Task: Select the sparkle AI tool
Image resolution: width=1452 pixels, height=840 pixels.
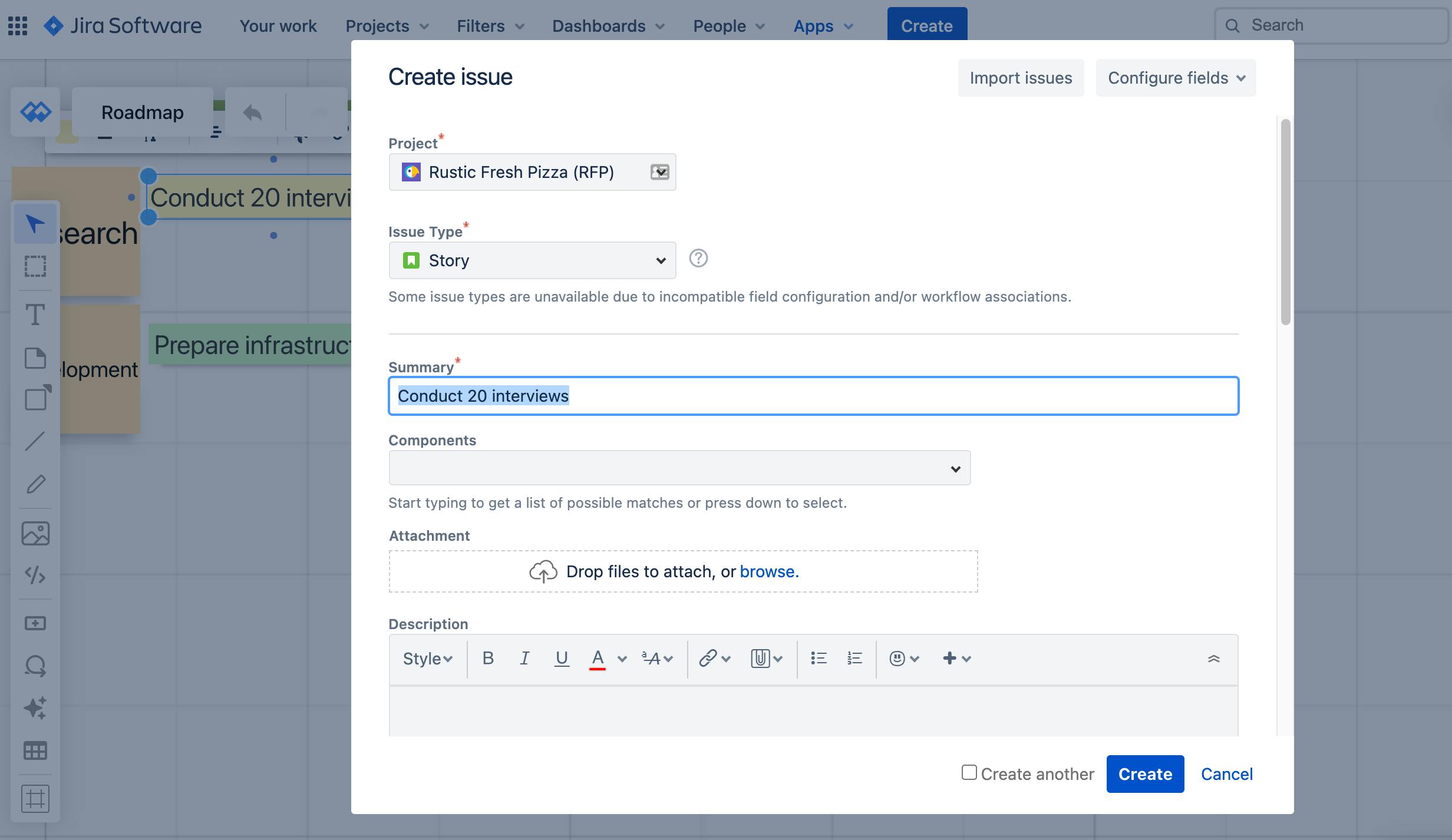Action: [x=35, y=707]
